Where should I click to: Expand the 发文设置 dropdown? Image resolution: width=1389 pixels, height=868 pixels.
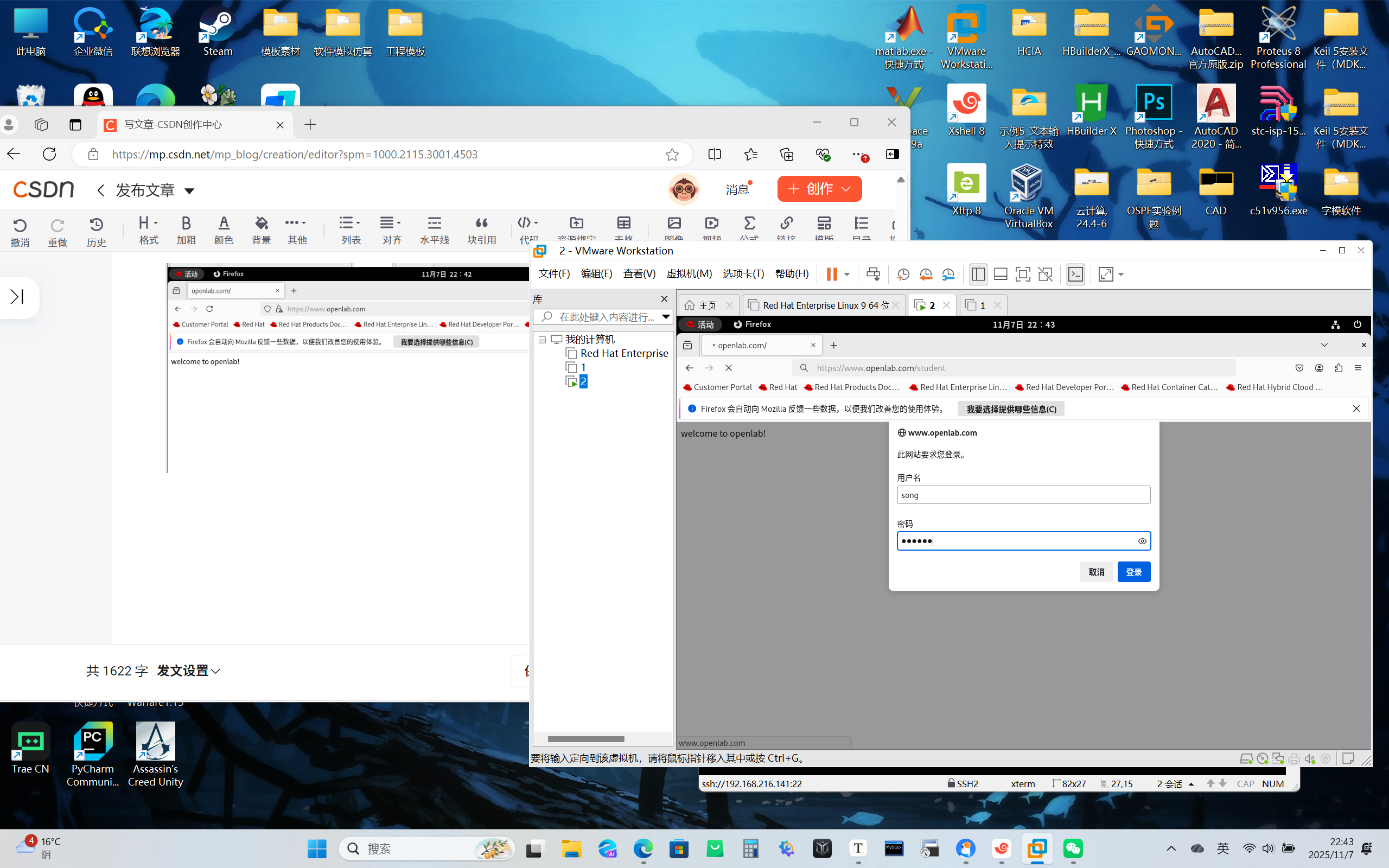[x=189, y=671]
